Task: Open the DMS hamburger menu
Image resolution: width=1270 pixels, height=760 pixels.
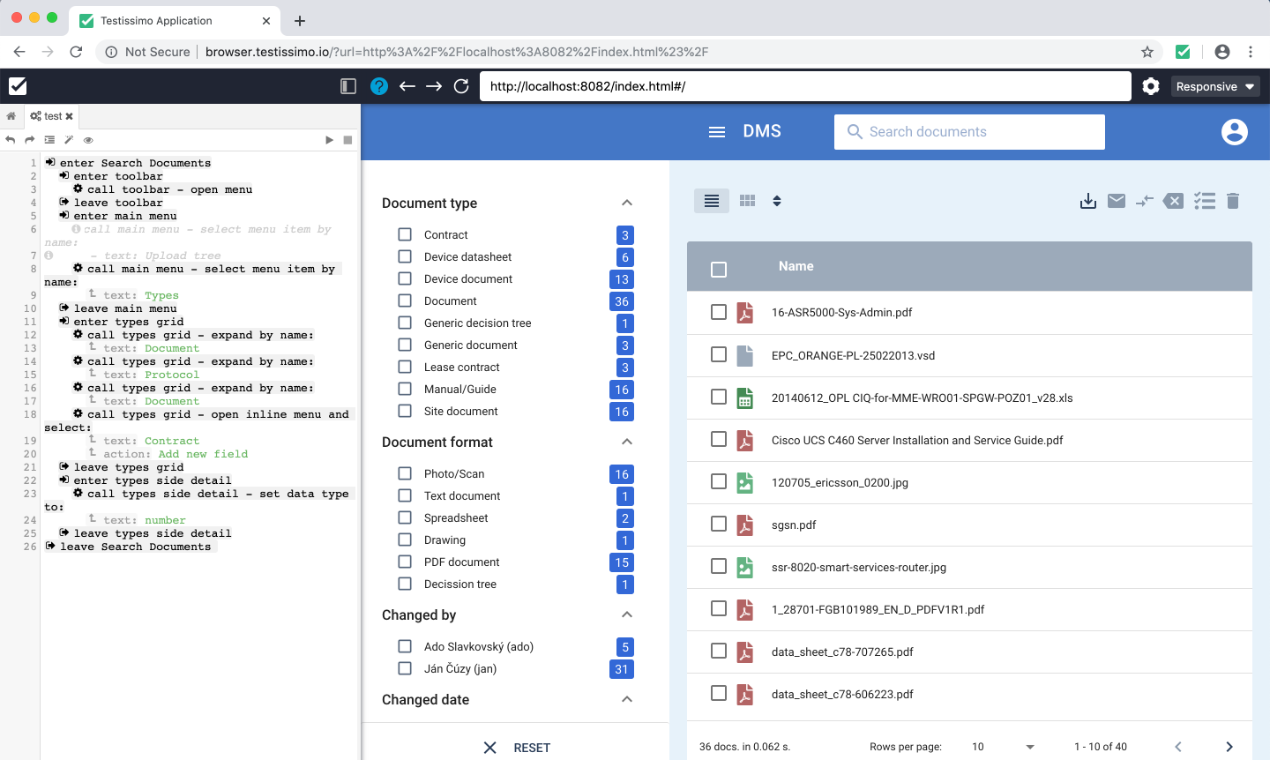Action: coord(717,132)
